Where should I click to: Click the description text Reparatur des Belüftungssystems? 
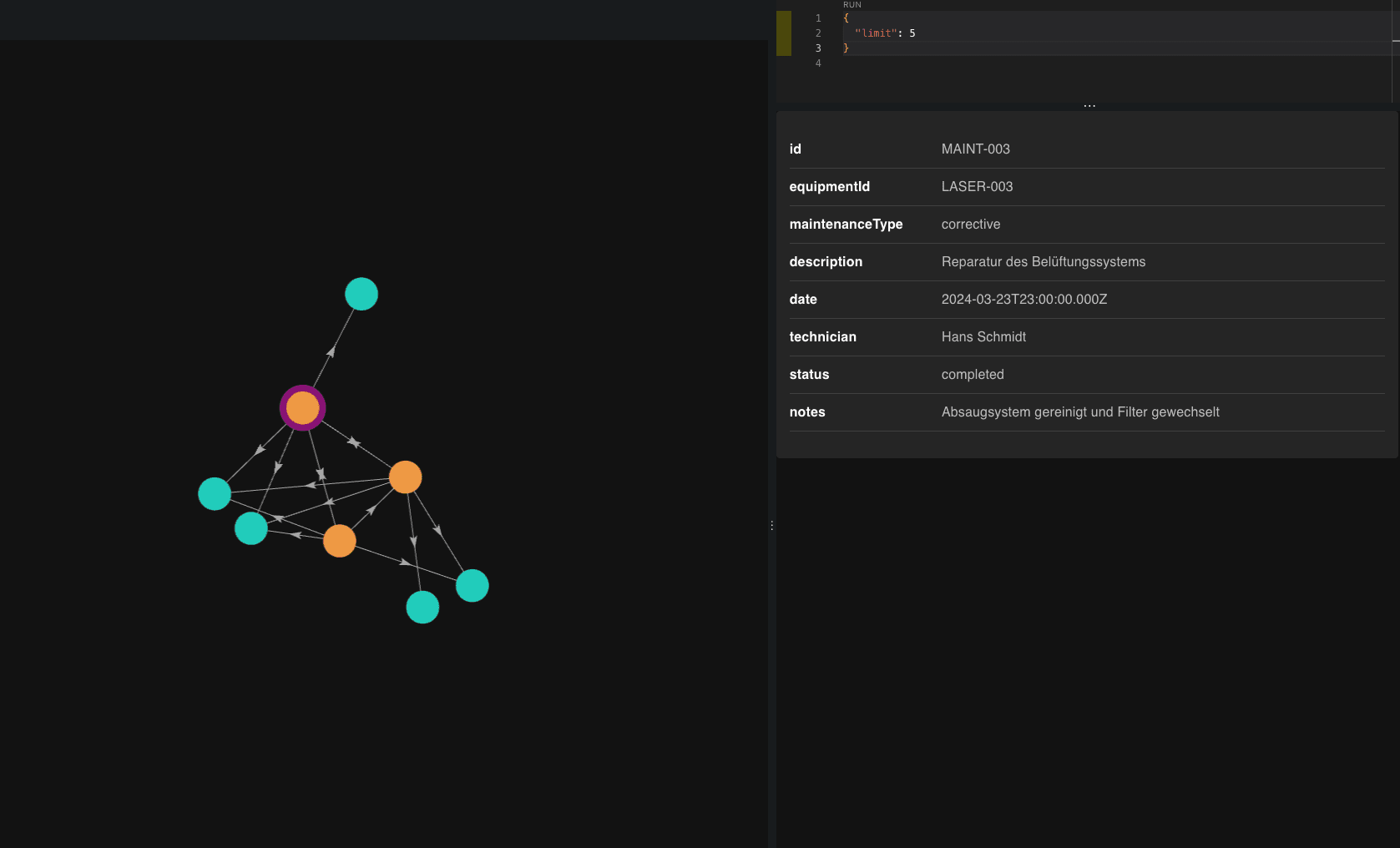point(1043,262)
